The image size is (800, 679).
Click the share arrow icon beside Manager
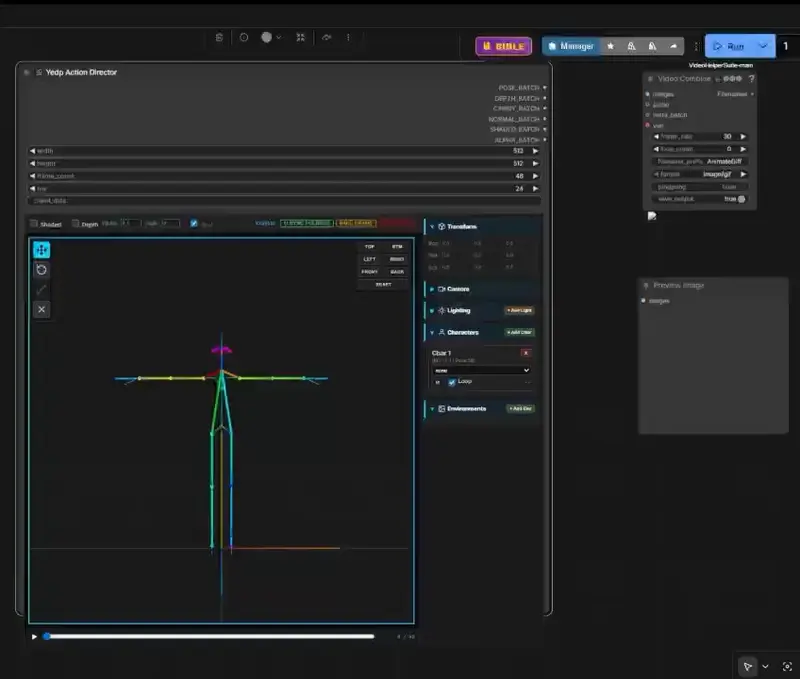(673, 46)
